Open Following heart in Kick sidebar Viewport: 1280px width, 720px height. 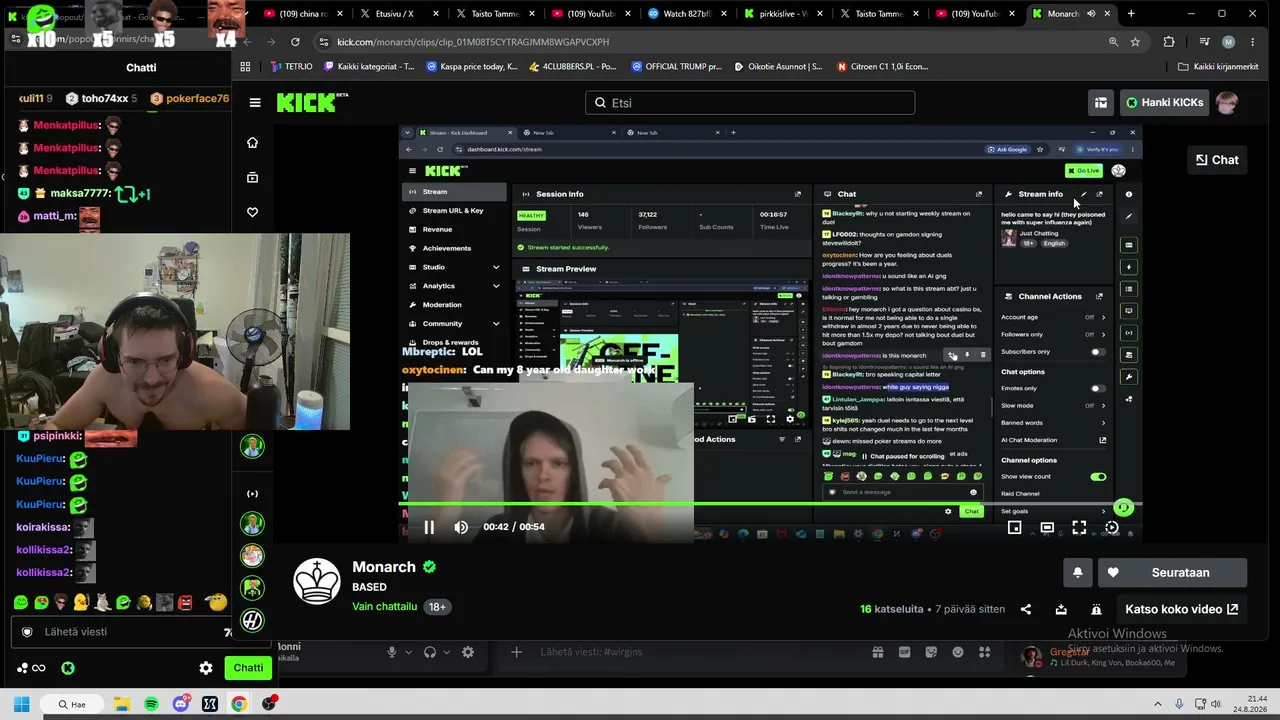pos(252,212)
